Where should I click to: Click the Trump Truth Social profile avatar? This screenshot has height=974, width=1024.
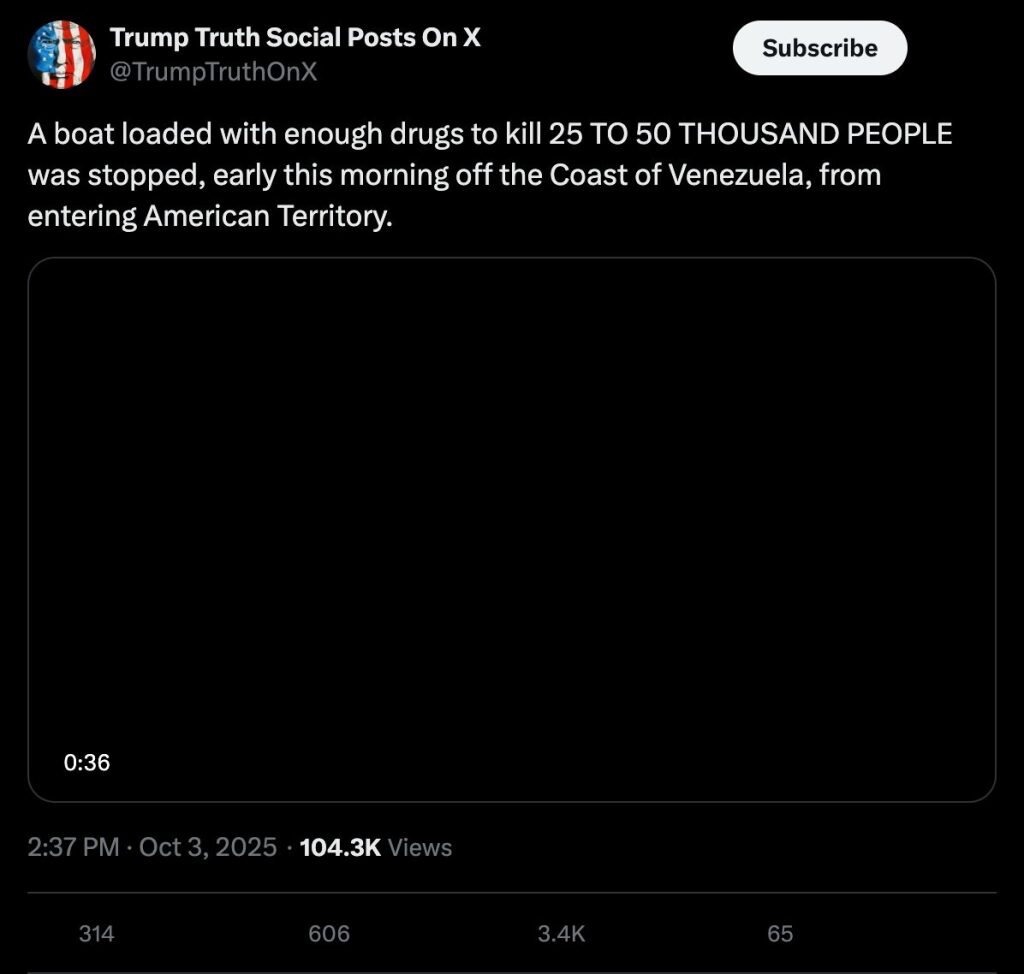click(61, 55)
